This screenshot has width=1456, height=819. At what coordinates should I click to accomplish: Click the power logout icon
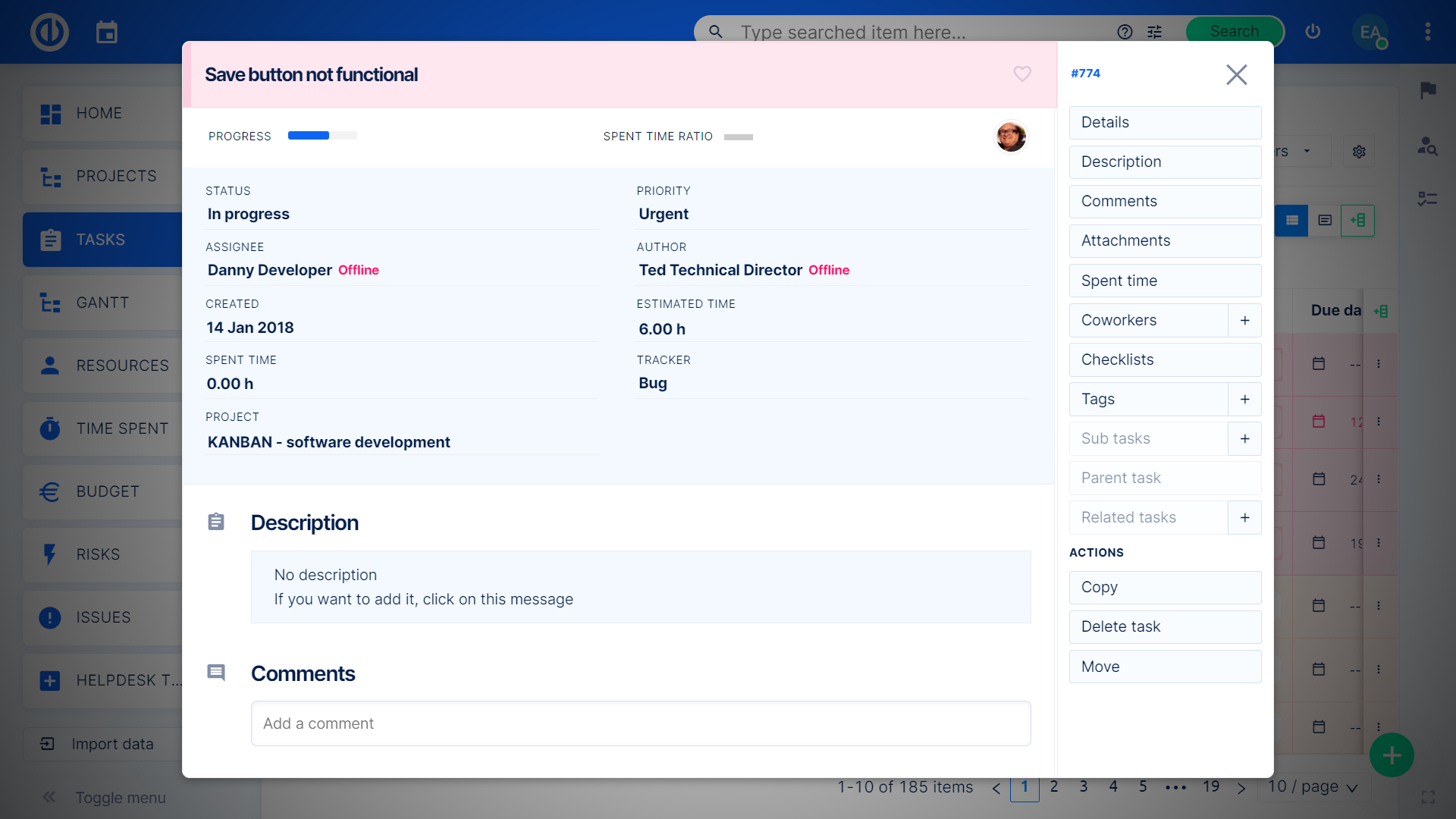tap(1313, 32)
